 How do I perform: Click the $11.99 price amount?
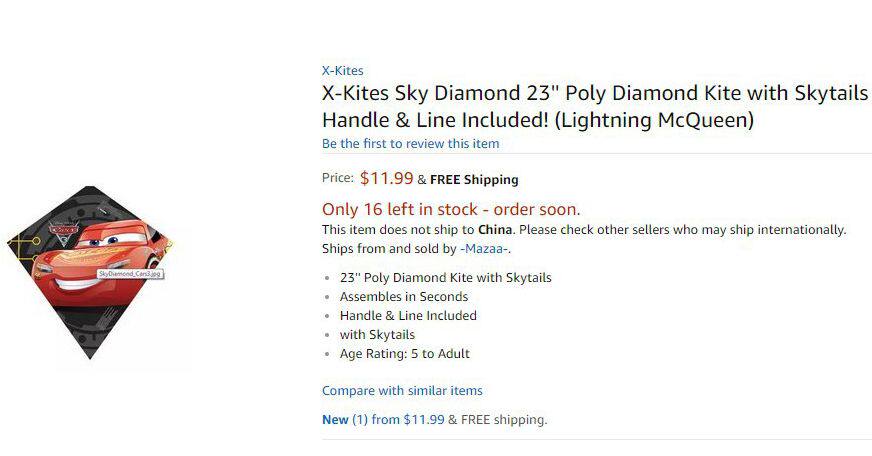(386, 179)
